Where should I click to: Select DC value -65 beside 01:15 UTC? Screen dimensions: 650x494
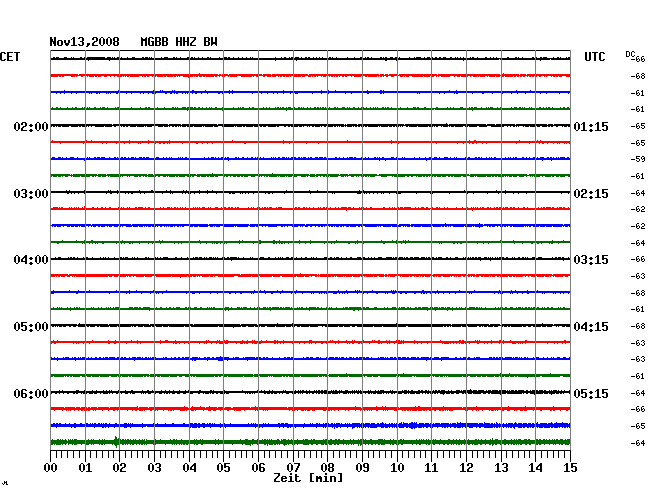(638, 126)
